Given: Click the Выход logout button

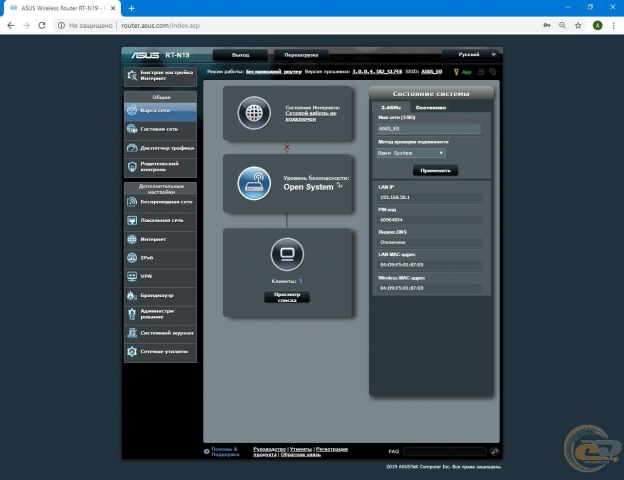Looking at the screenshot, I should [240, 55].
